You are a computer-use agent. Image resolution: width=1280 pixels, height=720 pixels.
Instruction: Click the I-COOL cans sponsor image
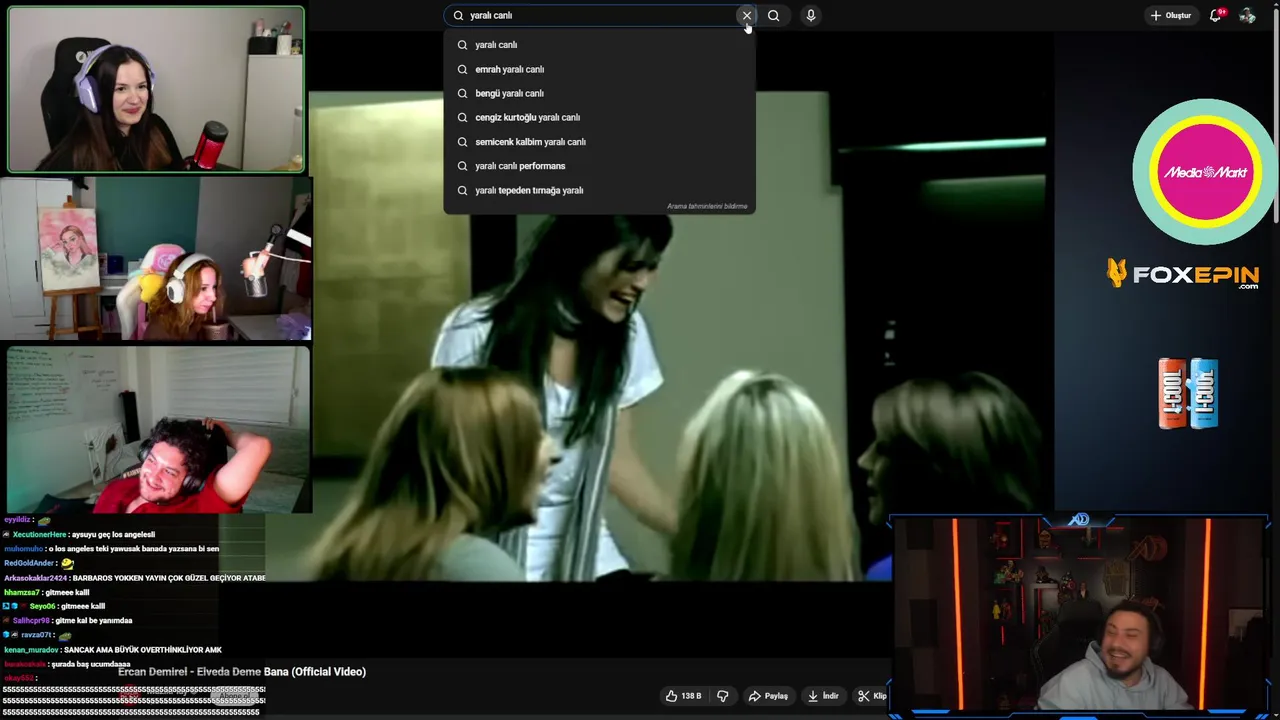coord(1188,393)
